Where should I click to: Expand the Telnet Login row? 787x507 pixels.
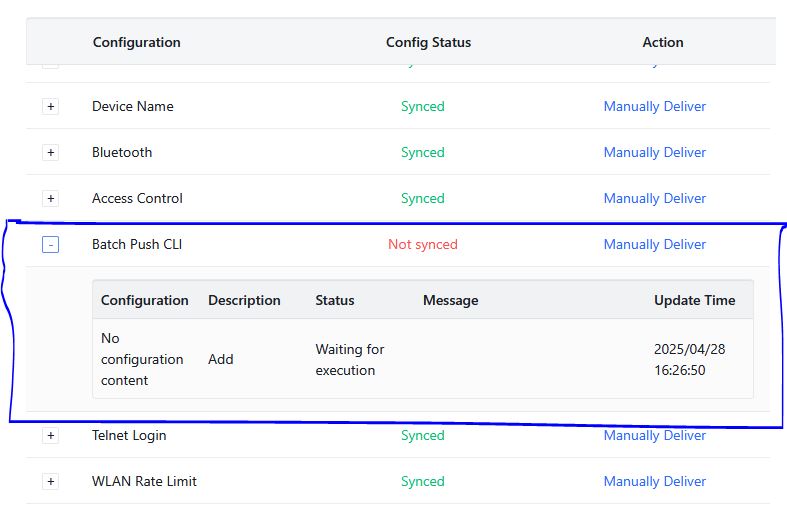click(x=50, y=436)
